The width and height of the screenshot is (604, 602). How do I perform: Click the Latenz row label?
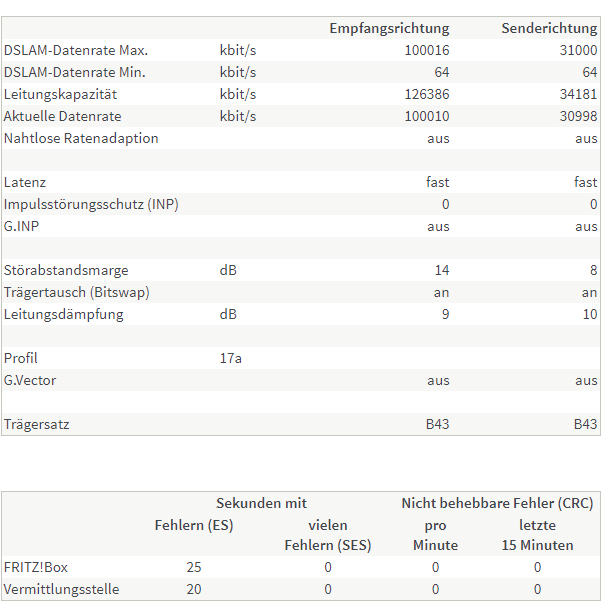tap(25, 183)
